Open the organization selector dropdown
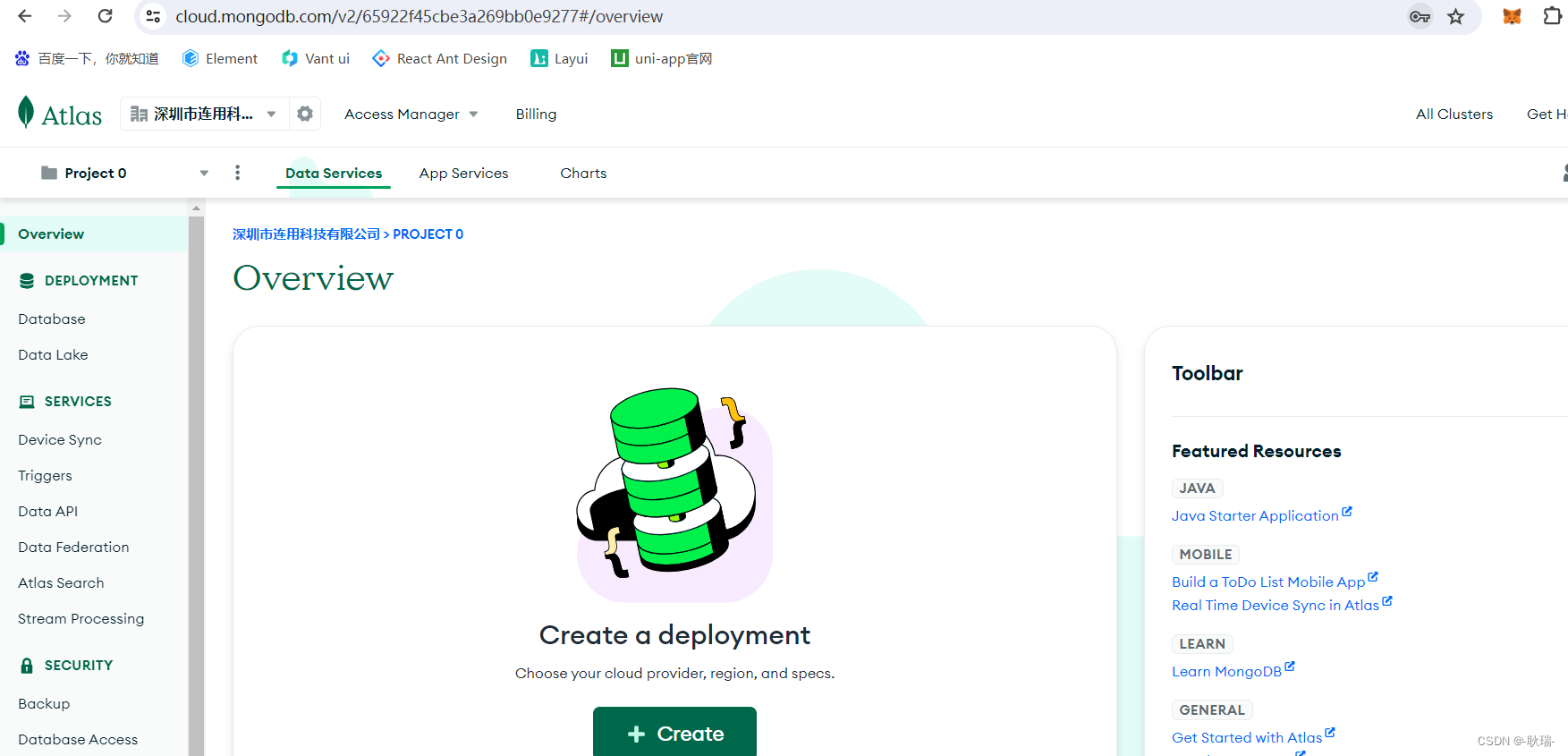1568x756 pixels. pyautogui.click(x=204, y=114)
